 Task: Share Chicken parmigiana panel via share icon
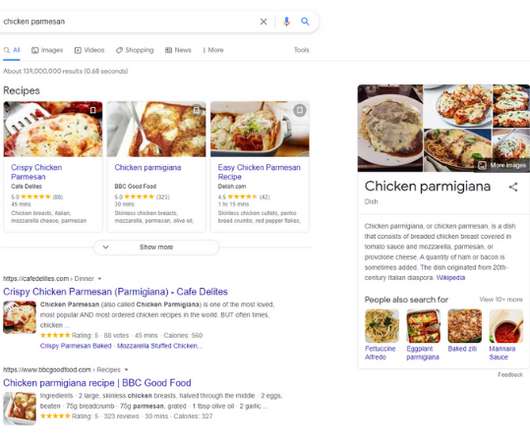point(513,187)
